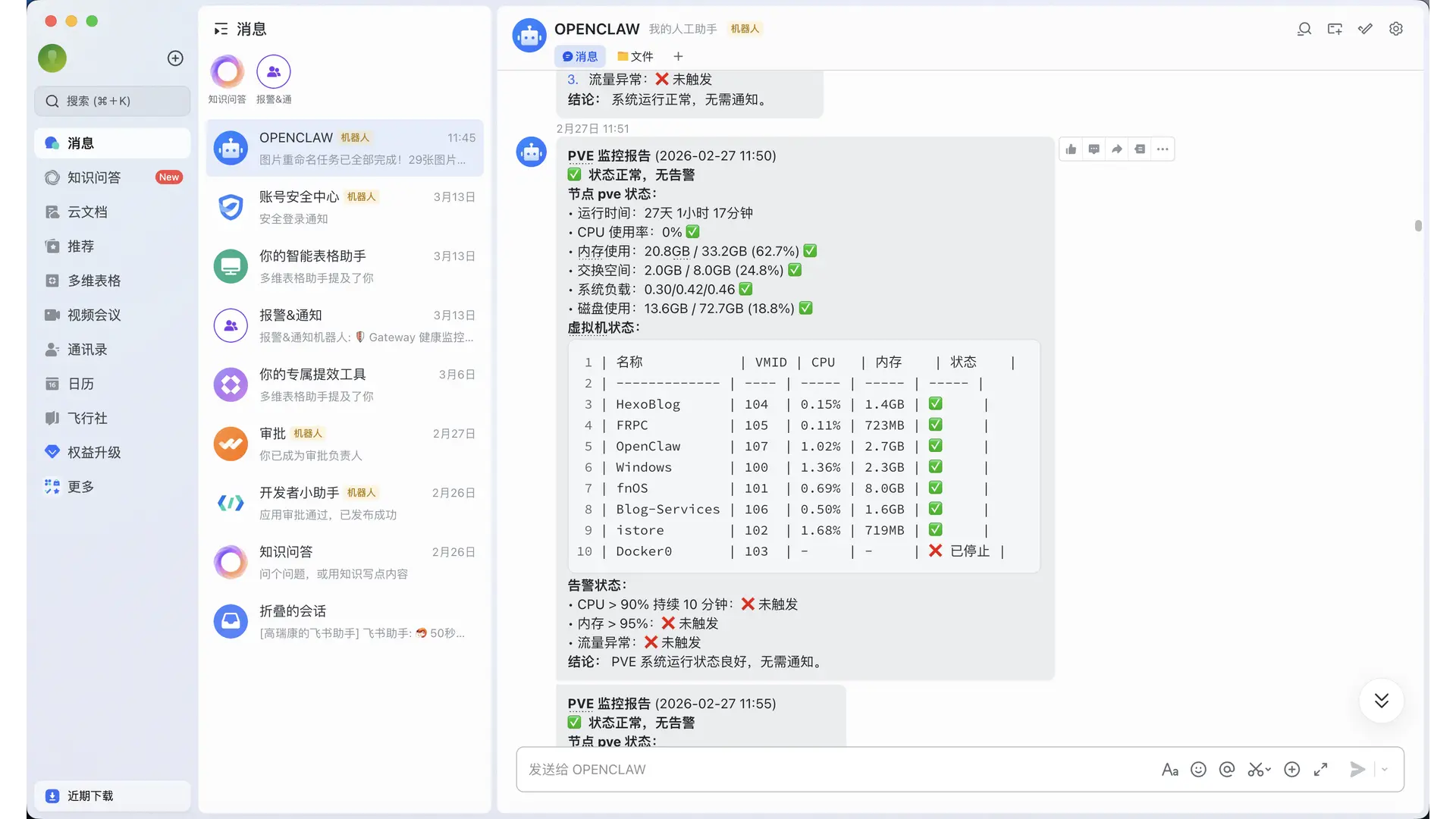Open 云文档 in left navigation
Image resolution: width=1456 pixels, height=819 pixels.
point(87,212)
